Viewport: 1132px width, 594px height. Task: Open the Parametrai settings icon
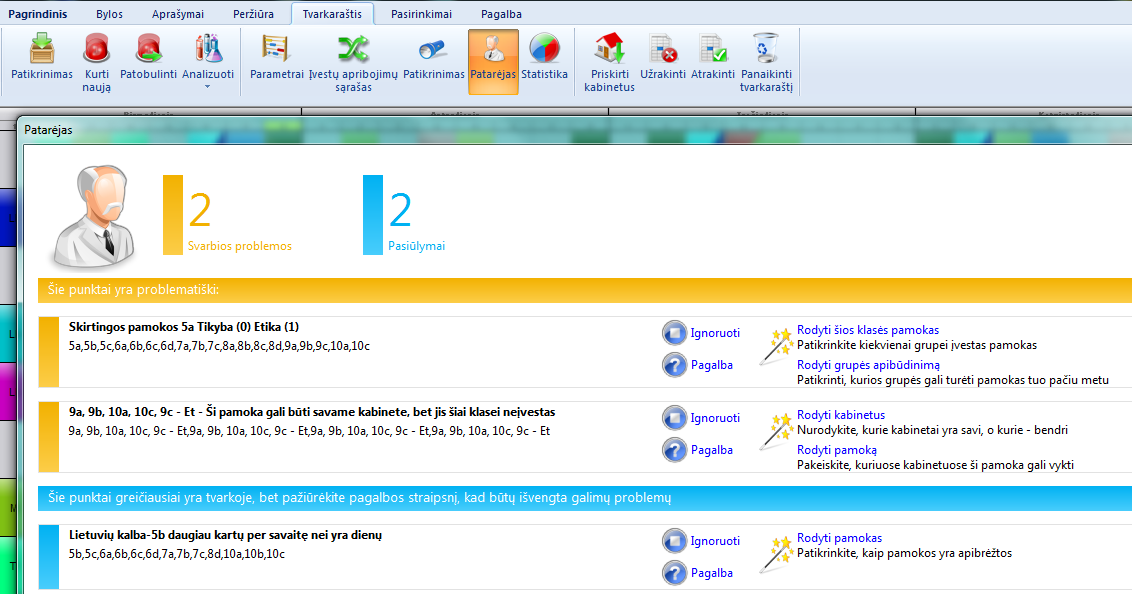tap(276, 50)
